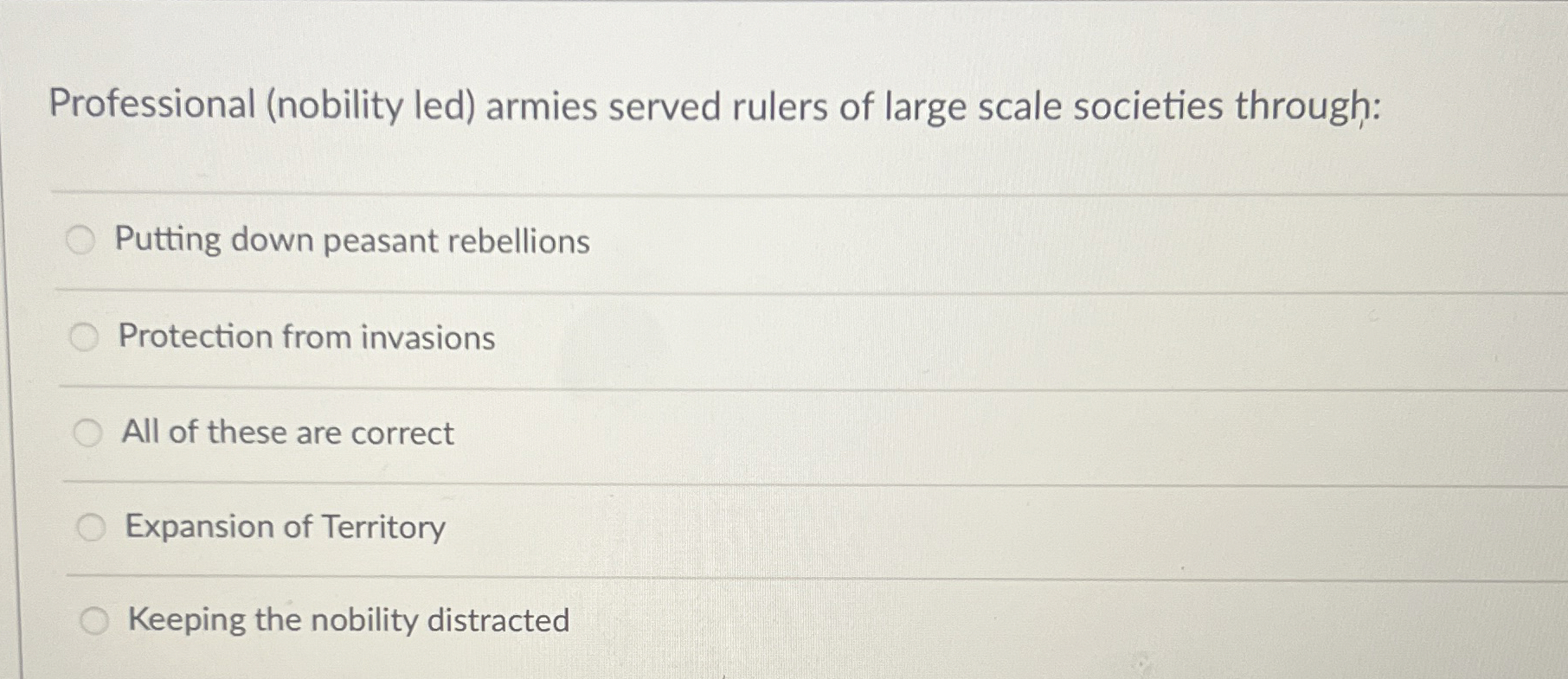
Task: Click the 'Expansion of Territory' option text
Action: (284, 528)
